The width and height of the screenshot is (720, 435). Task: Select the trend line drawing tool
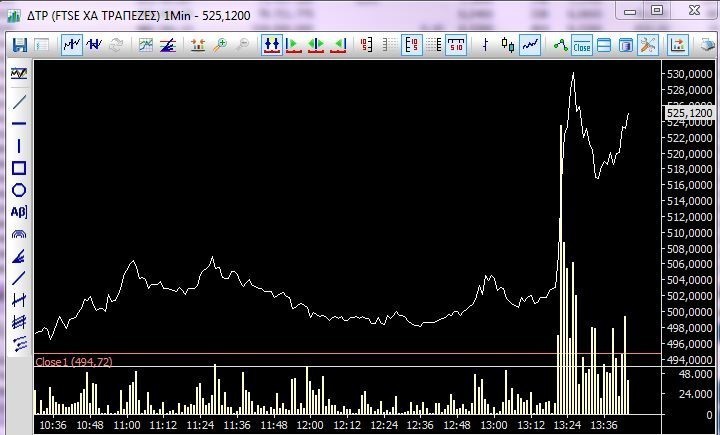(x=19, y=102)
